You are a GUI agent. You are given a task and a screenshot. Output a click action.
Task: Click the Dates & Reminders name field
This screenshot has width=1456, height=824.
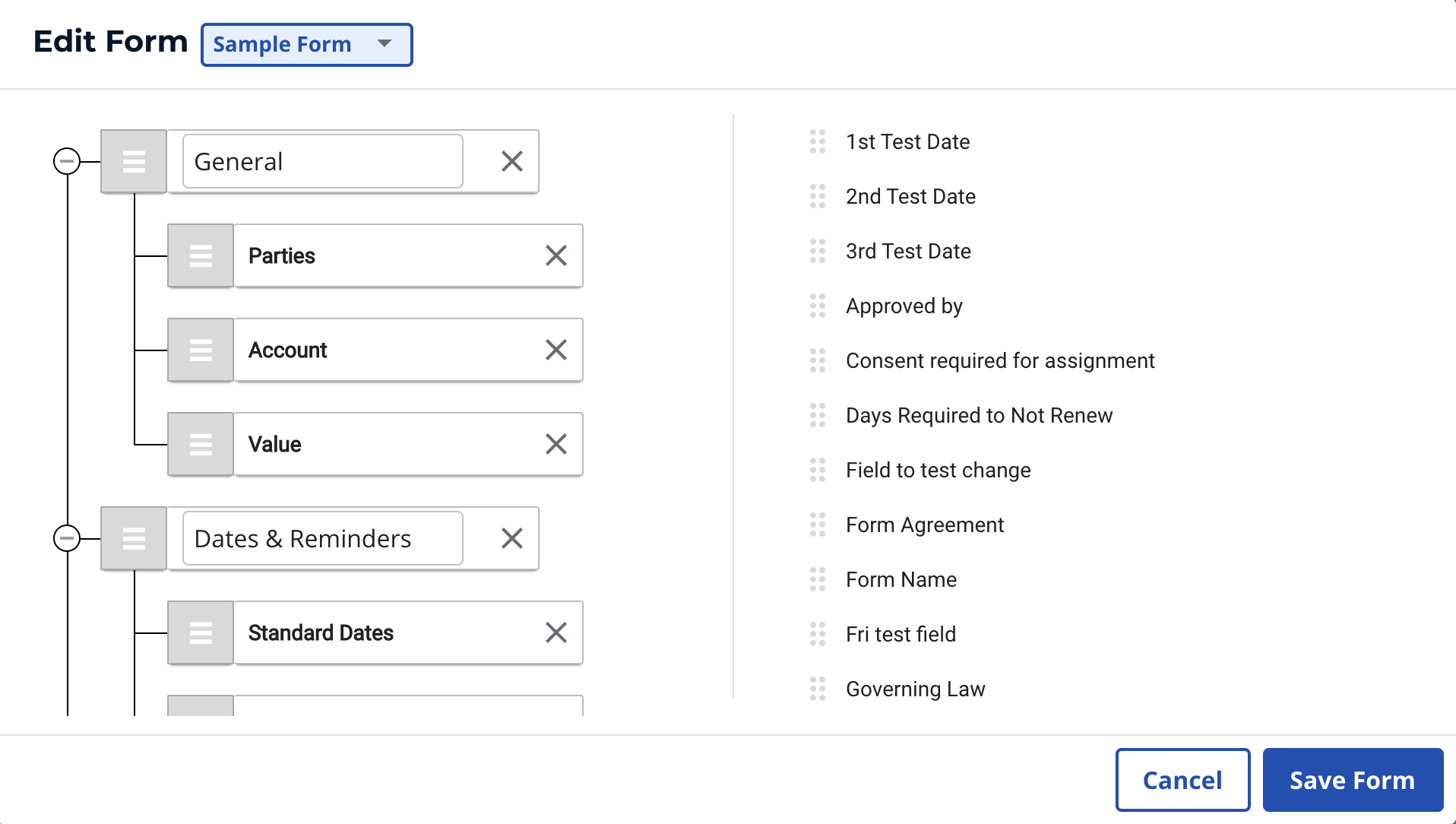pos(323,538)
